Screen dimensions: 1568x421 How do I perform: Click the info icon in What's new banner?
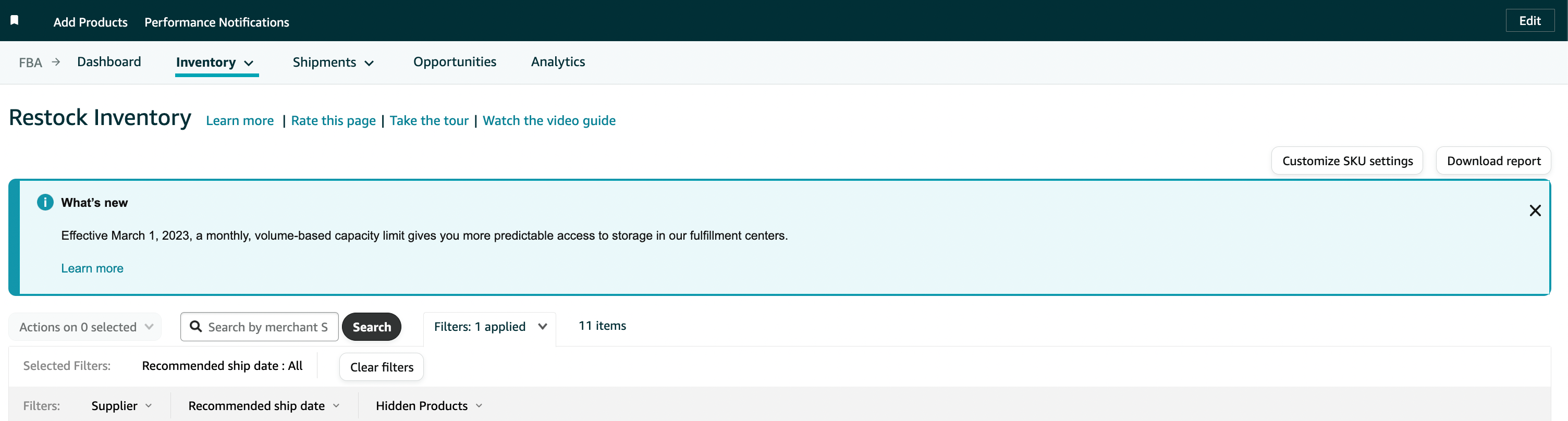[45, 202]
